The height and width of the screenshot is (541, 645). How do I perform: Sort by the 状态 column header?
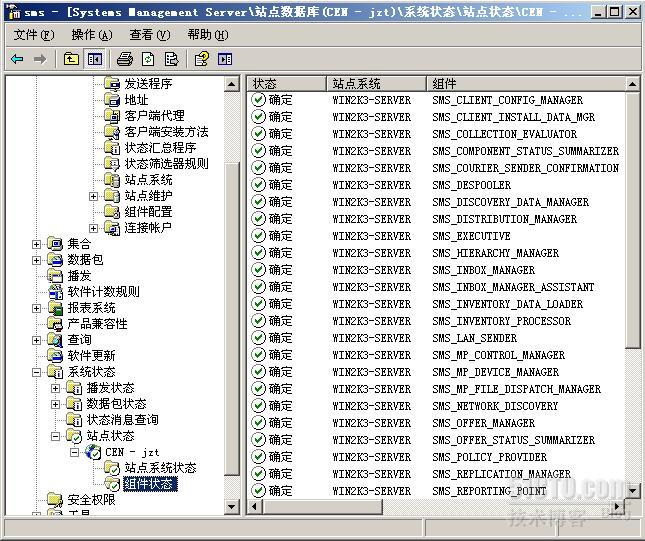click(x=287, y=84)
